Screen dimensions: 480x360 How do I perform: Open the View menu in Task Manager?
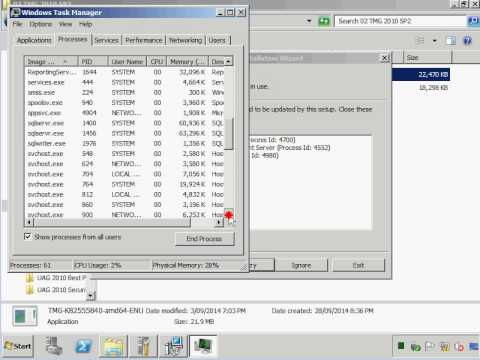pyautogui.click(x=65, y=24)
